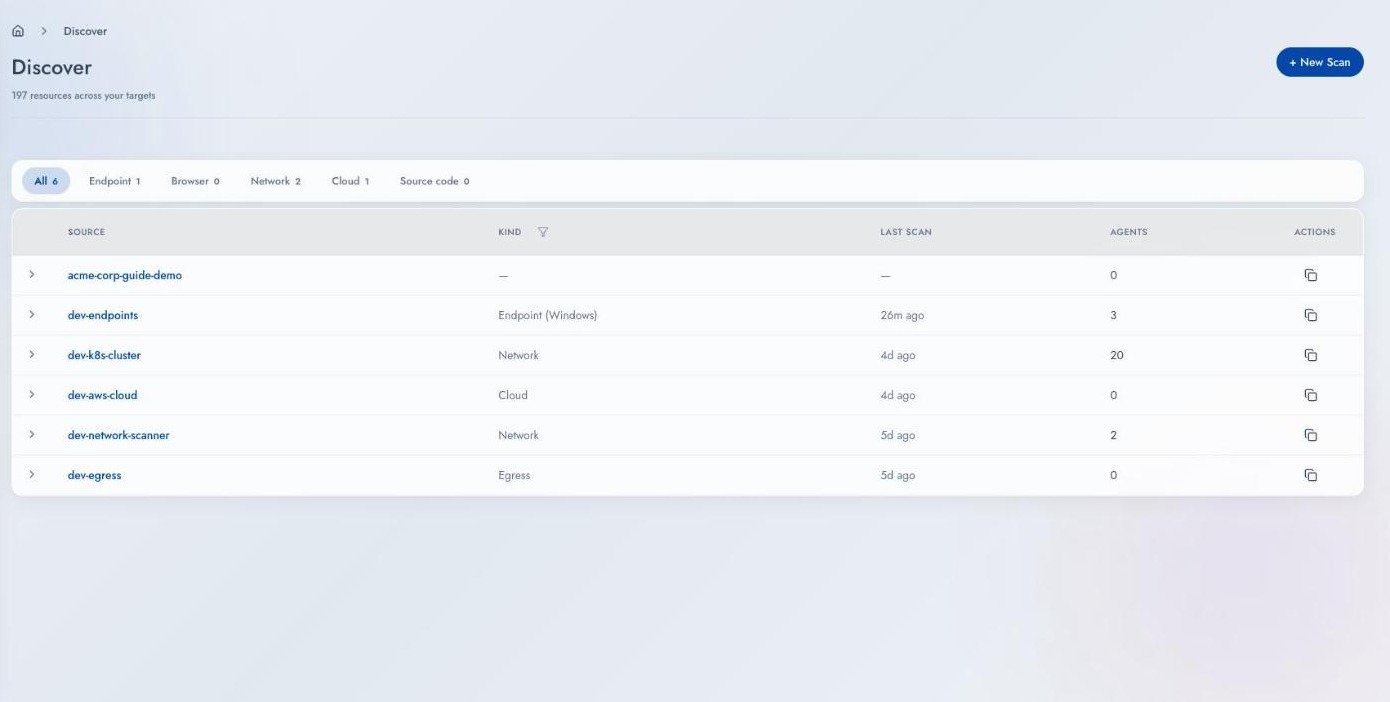Switch to the Source code tab
Viewport: 1390px width, 702px height.
(x=434, y=181)
